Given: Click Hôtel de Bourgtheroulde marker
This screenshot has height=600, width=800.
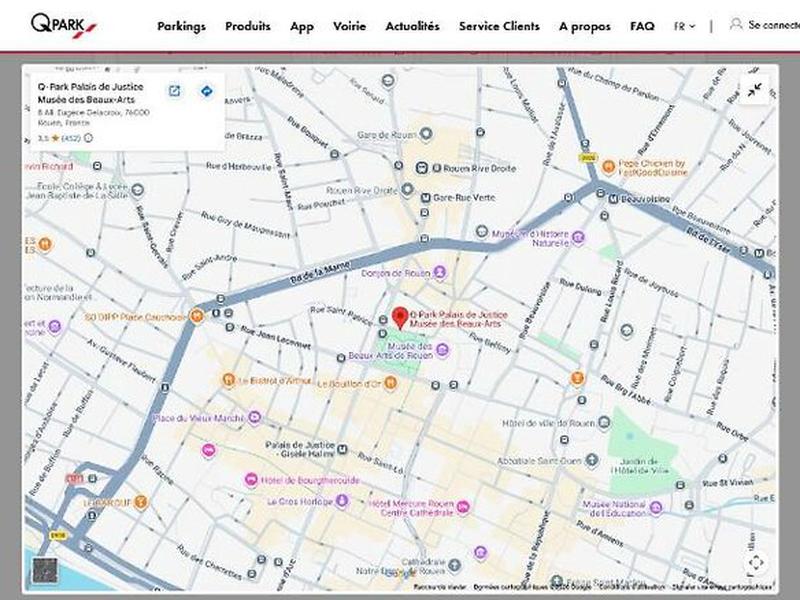Looking at the screenshot, I should point(251,480).
